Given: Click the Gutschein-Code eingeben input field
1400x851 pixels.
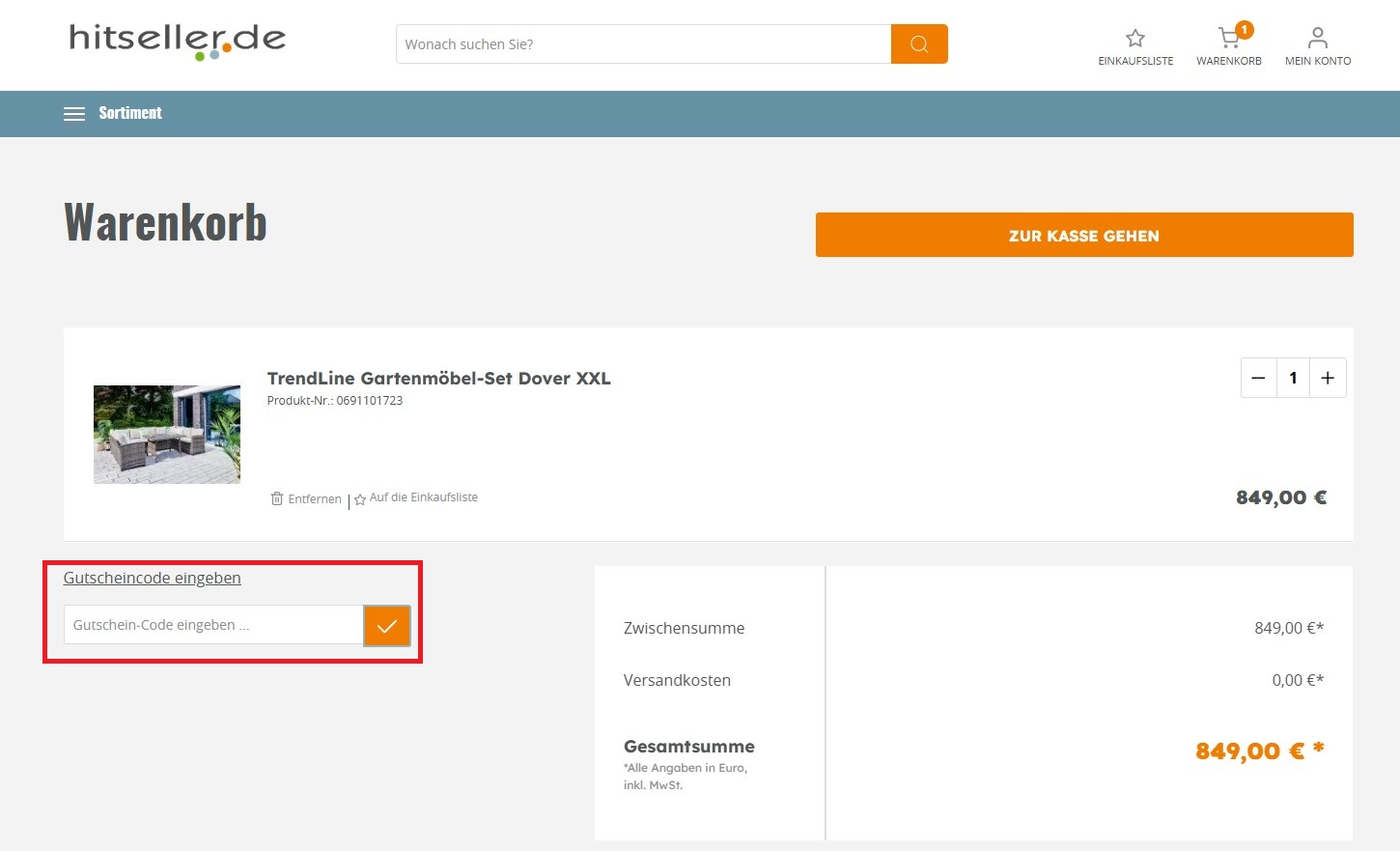Looking at the screenshot, I should coord(213,625).
